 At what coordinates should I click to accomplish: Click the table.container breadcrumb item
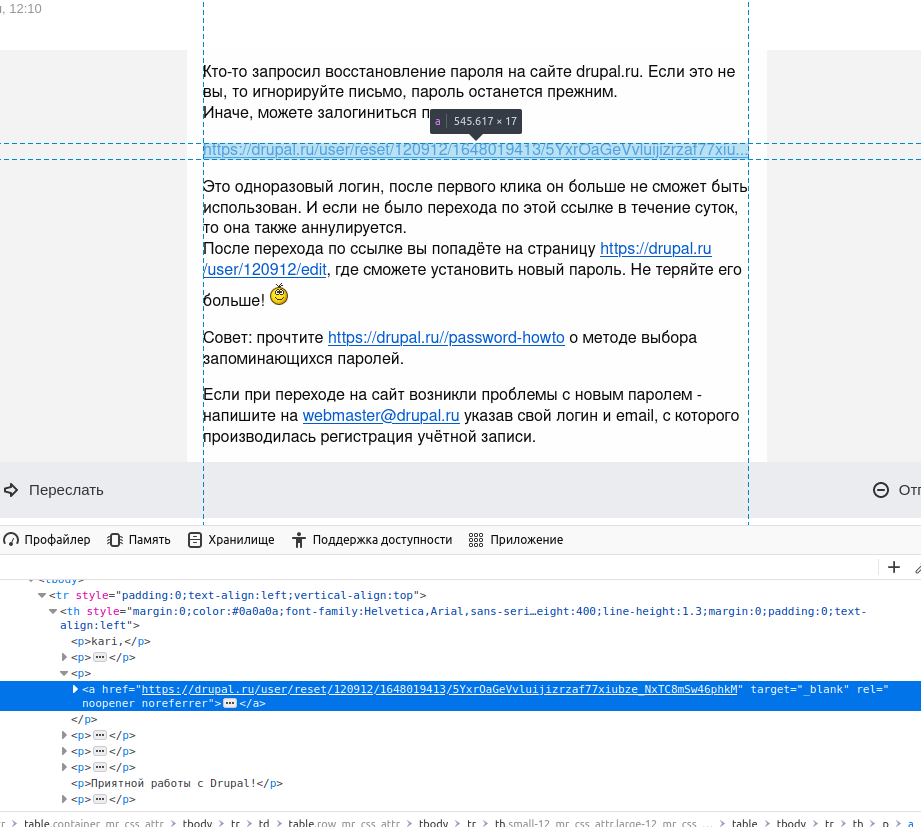pyautogui.click(x=93, y=822)
